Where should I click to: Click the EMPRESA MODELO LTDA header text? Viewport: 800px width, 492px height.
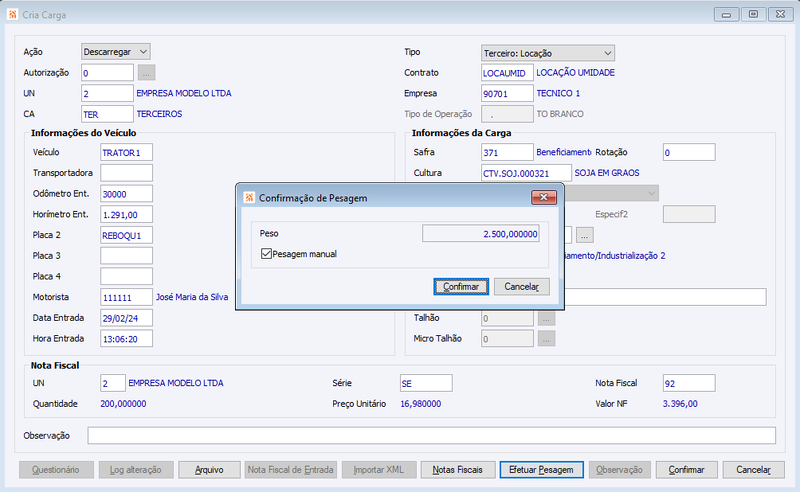tap(184, 93)
